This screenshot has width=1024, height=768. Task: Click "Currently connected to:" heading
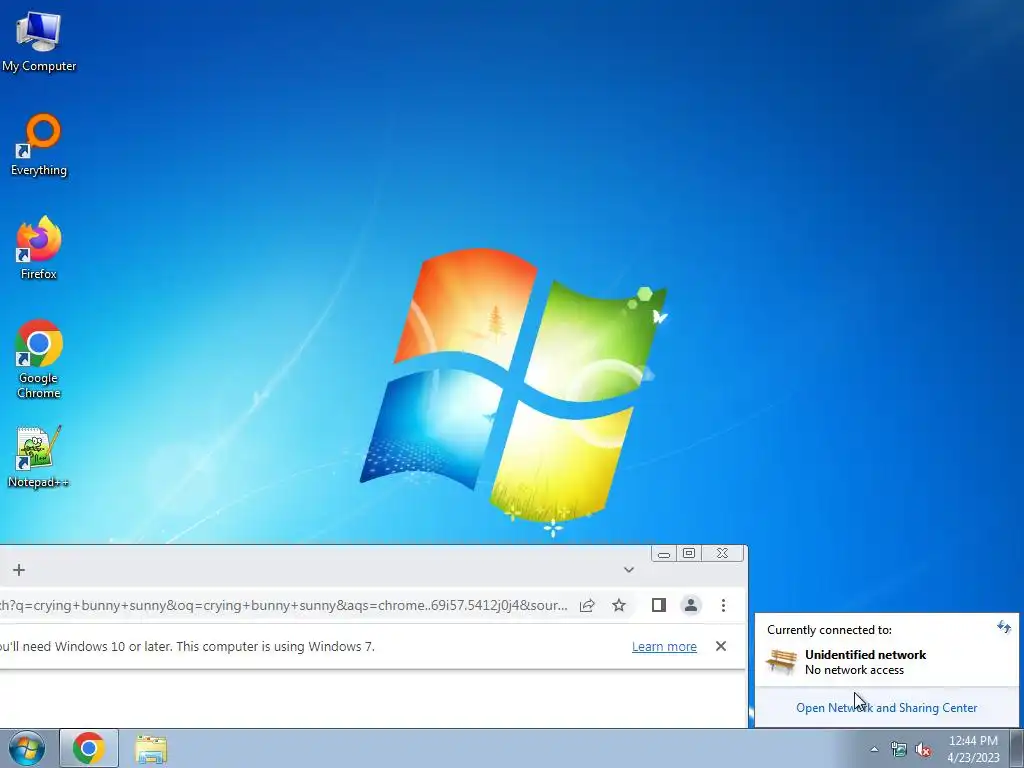829,630
